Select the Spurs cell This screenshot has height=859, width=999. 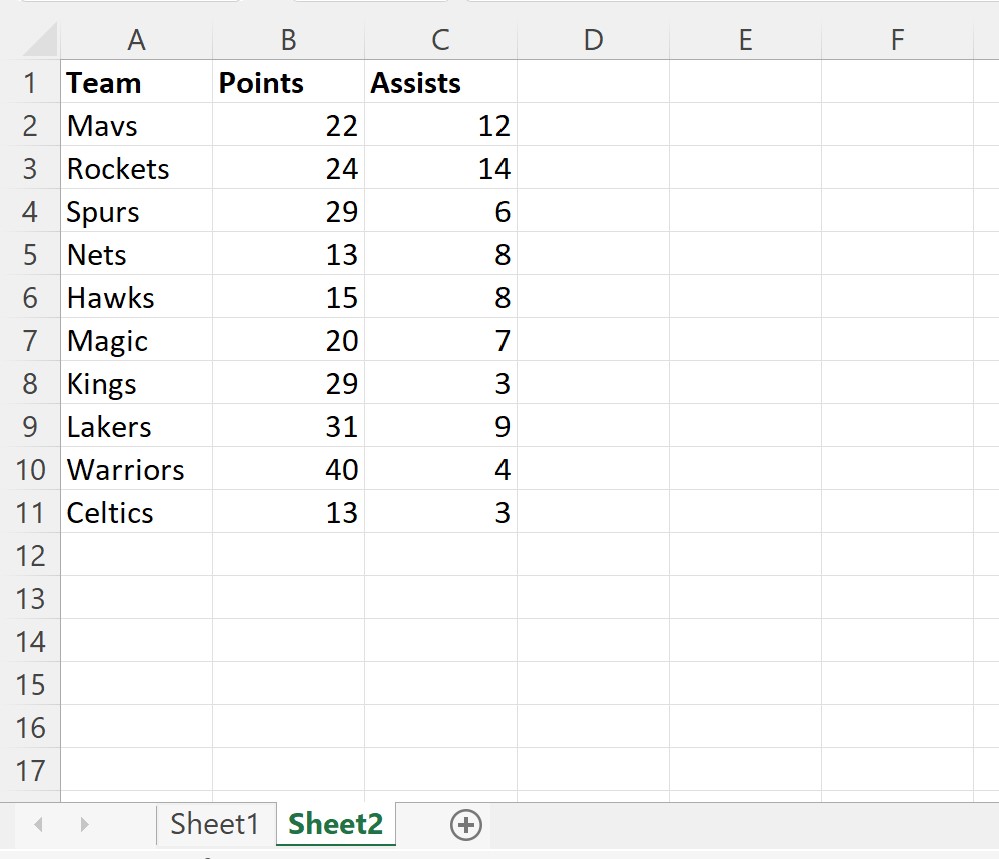(136, 211)
